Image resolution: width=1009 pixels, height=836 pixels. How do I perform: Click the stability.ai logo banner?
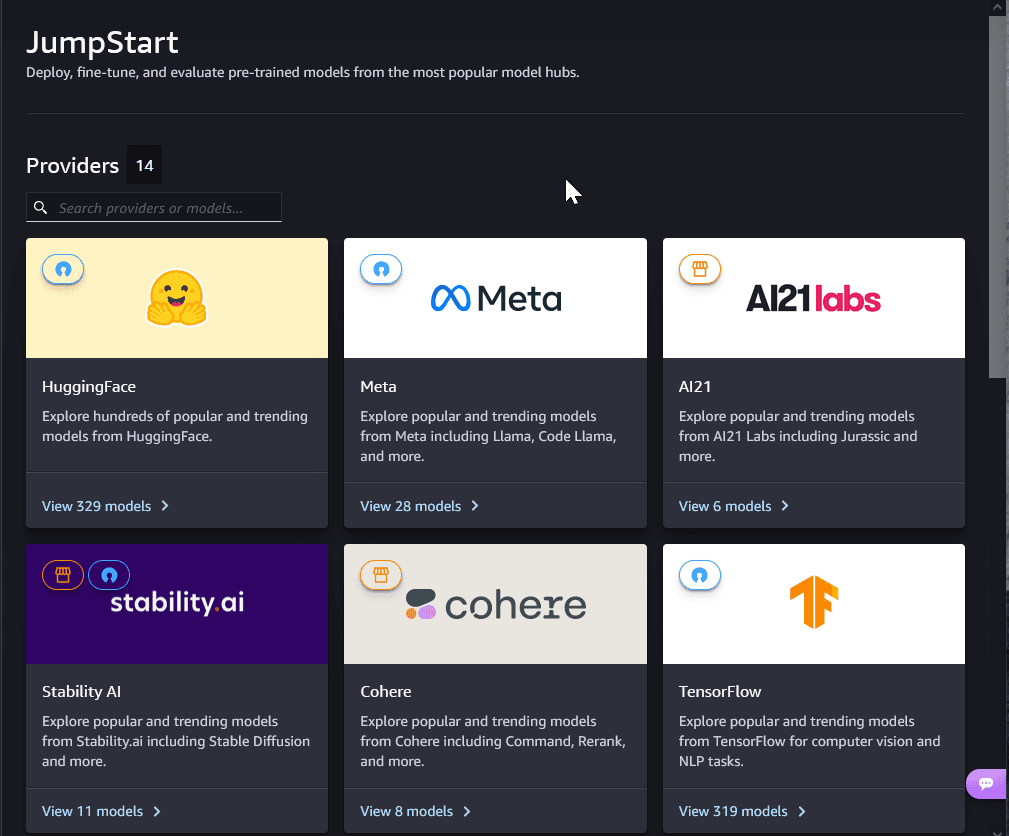tap(177, 604)
